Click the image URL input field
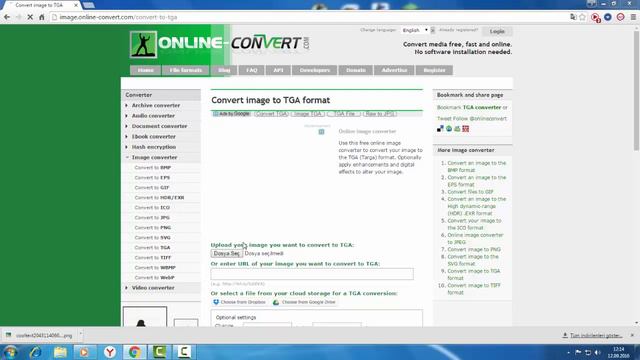 coord(312,274)
